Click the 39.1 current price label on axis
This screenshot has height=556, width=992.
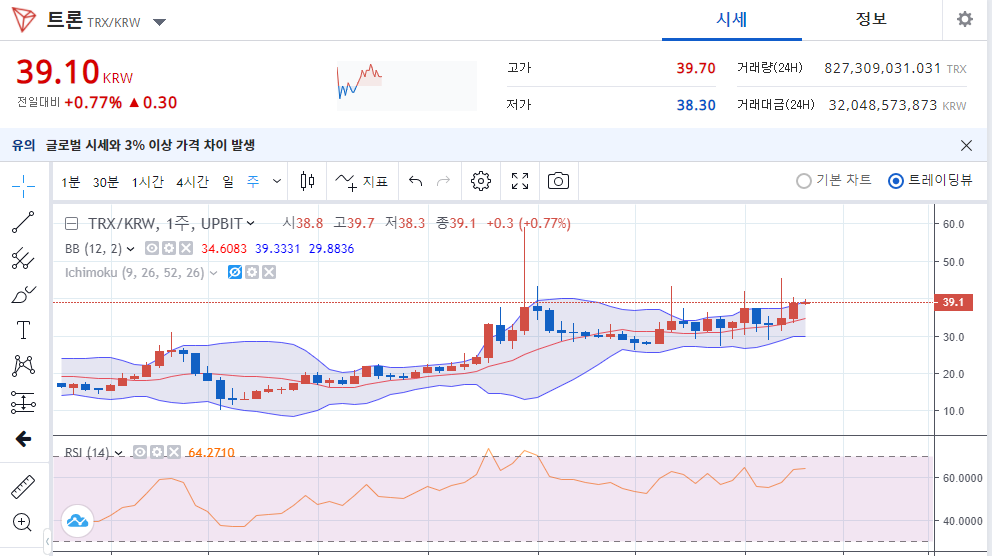[x=953, y=302]
